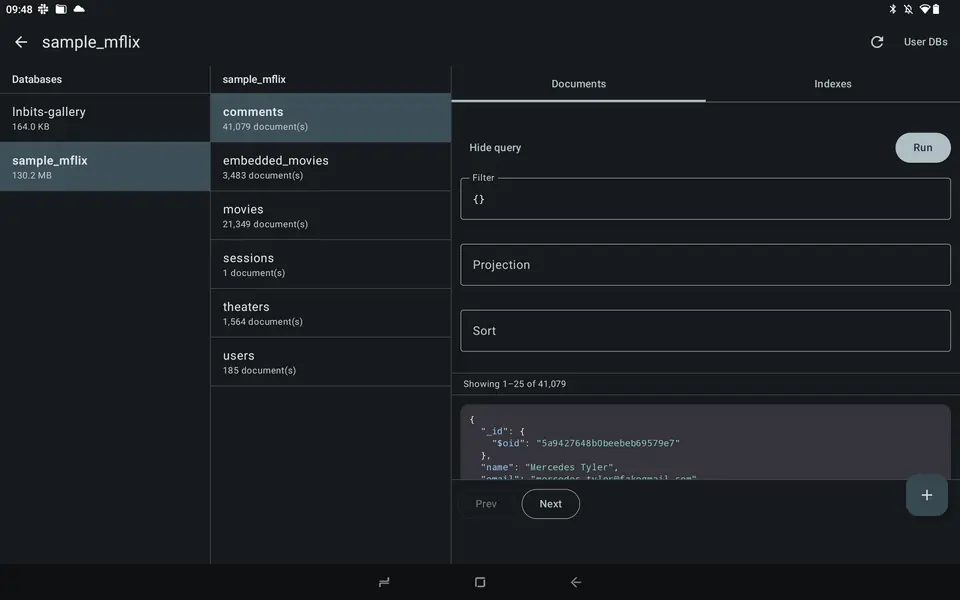Click the 'Databases' panel header
Image resolution: width=960 pixels, height=600 pixels.
[37, 79]
